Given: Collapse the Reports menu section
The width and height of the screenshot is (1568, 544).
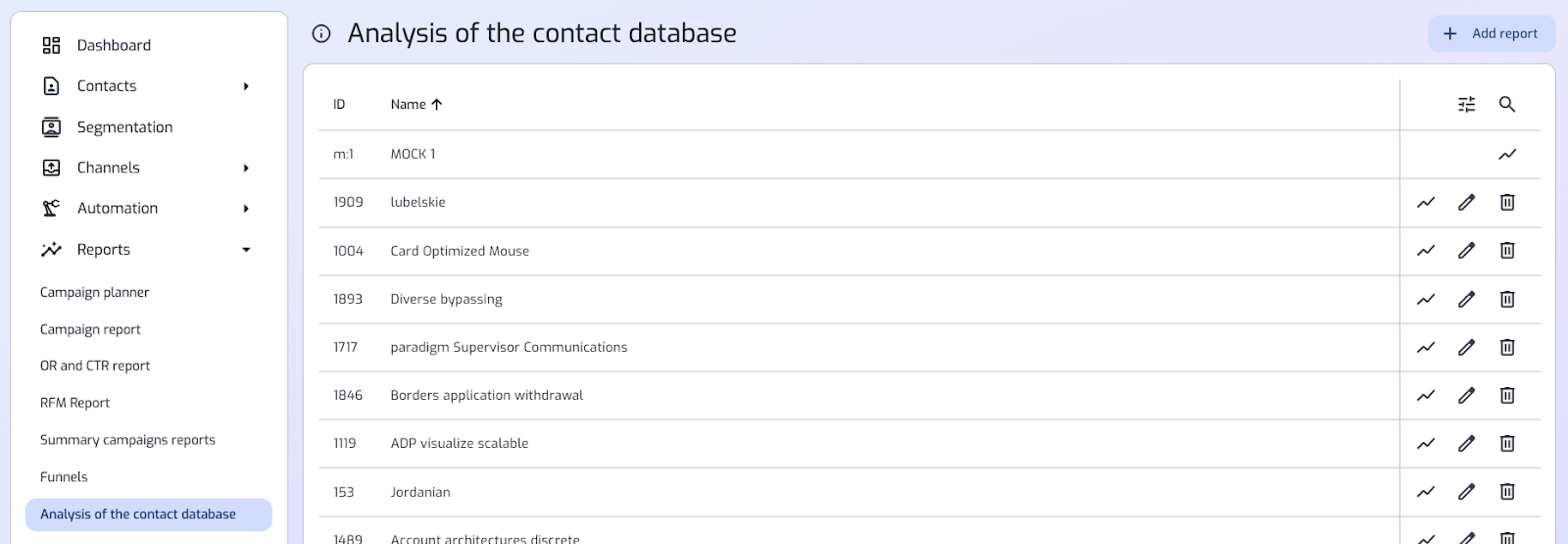Looking at the screenshot, I should [246, 250].
